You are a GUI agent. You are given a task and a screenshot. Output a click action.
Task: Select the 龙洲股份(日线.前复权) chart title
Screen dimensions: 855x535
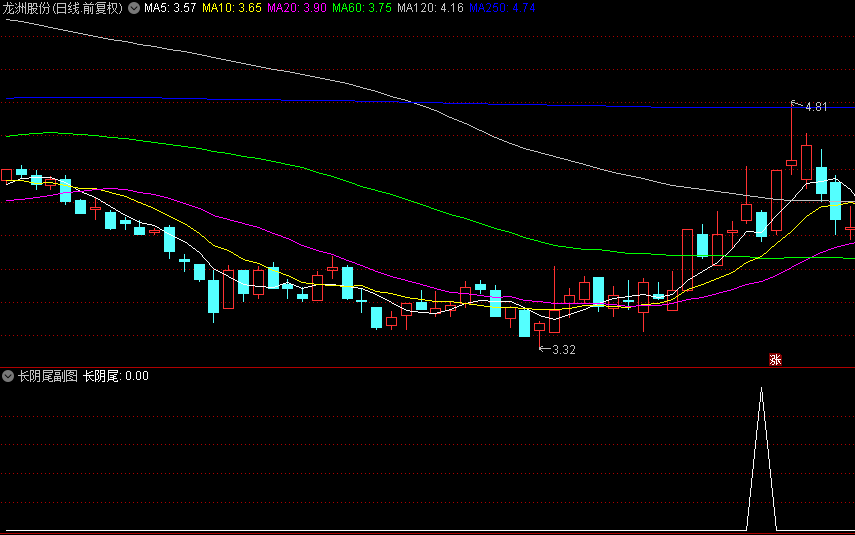[x=63, y=8]
